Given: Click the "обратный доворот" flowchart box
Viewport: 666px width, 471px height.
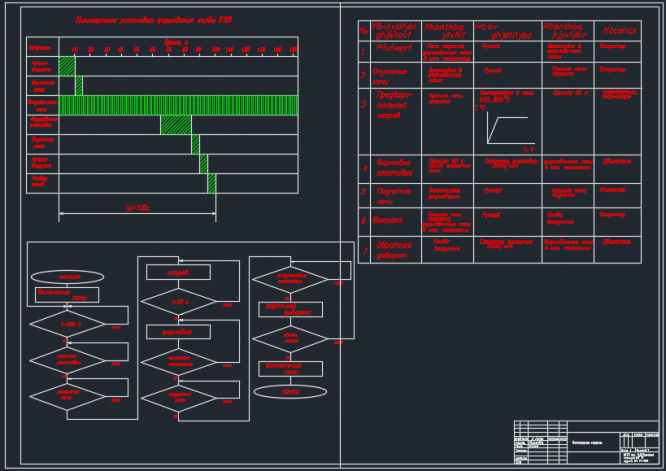Looking at the screenshot, I should (291, 309).
